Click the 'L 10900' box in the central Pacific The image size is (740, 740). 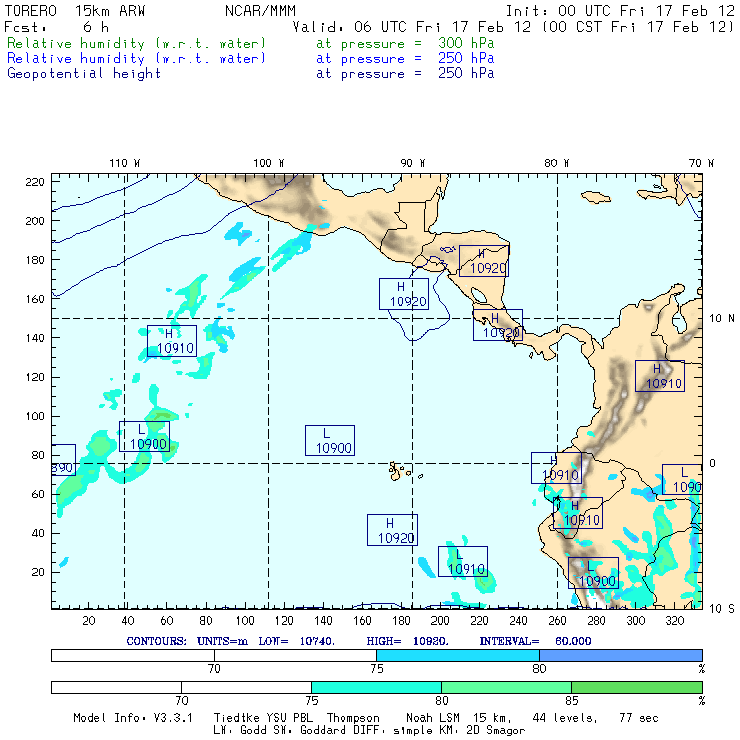click(x=330, y=440)
